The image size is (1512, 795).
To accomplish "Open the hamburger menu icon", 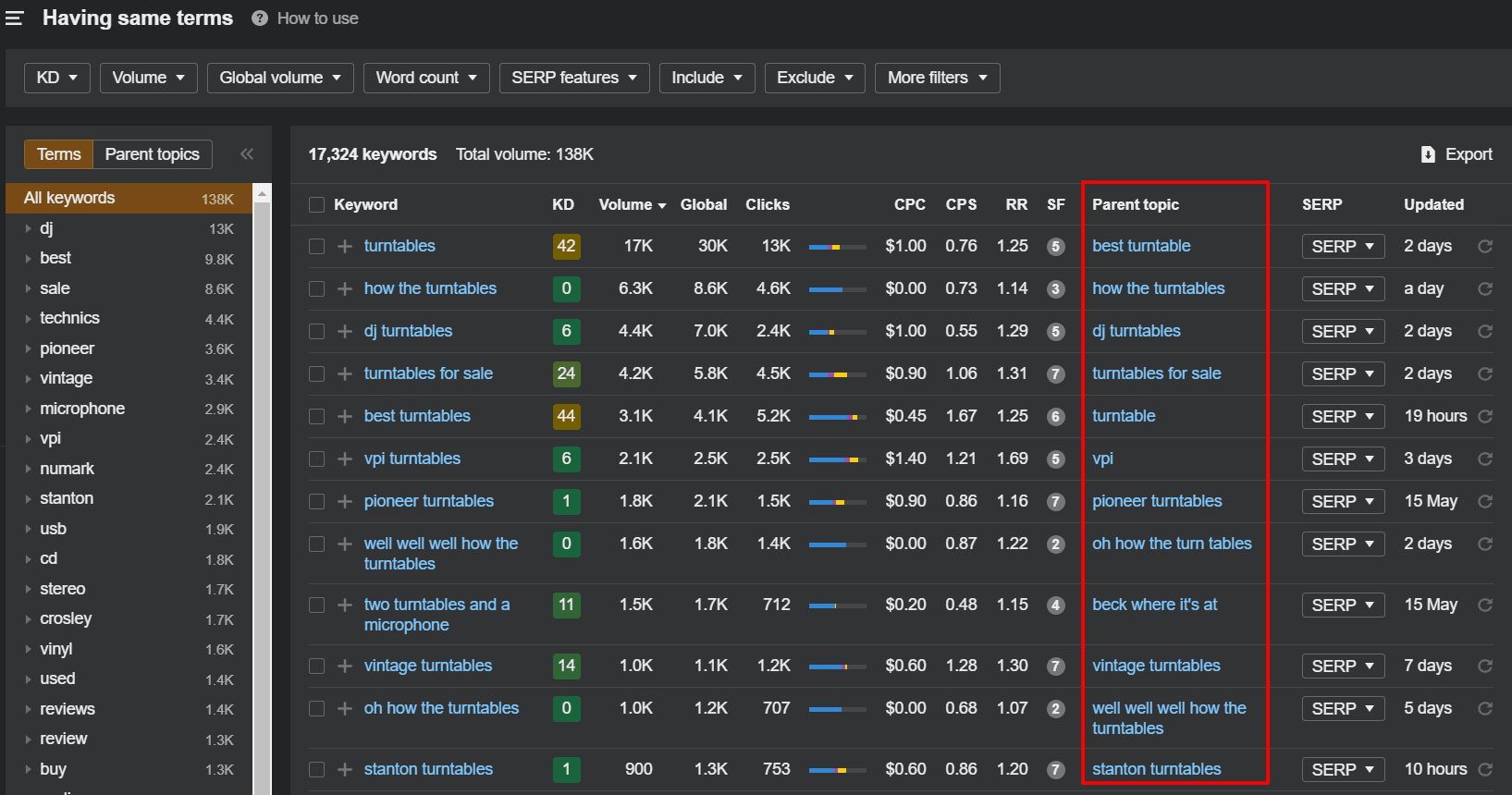I will pos(14,18).
